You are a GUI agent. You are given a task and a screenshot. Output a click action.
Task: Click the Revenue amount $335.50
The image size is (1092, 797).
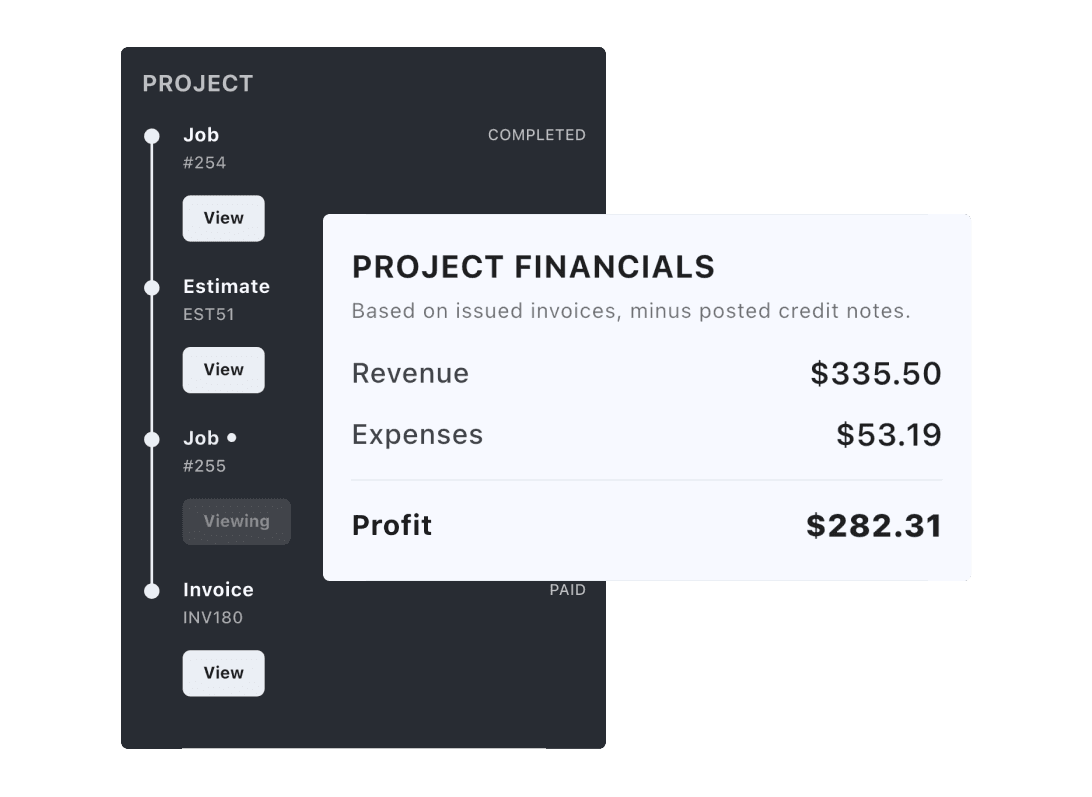click(x=875, y=374)
